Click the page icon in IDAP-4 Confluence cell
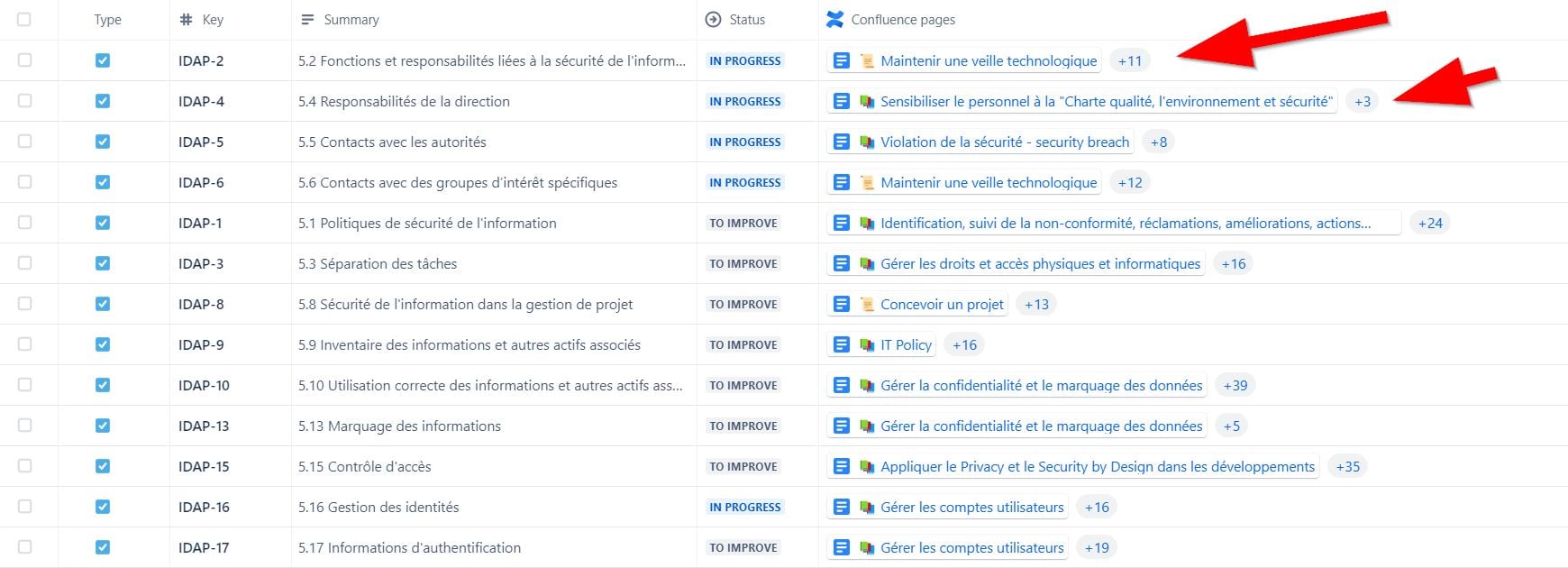The image size is (1568, 568). click(841, 101)
